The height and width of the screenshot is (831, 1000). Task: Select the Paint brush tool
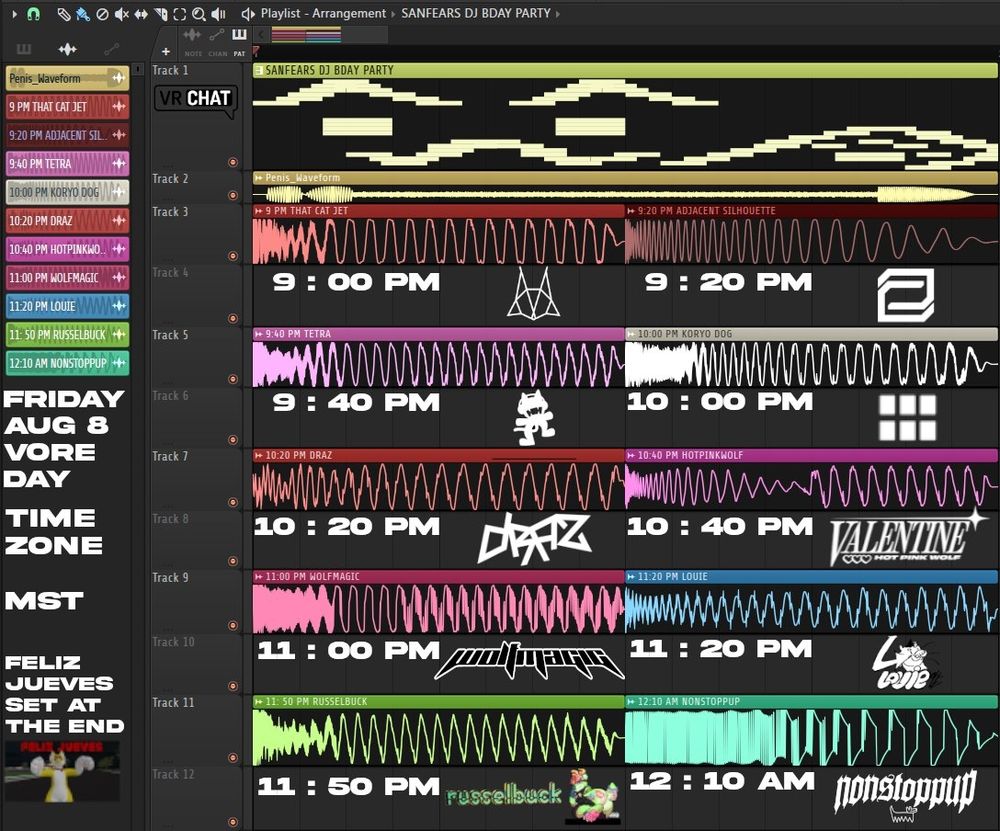tap(83, 14)
